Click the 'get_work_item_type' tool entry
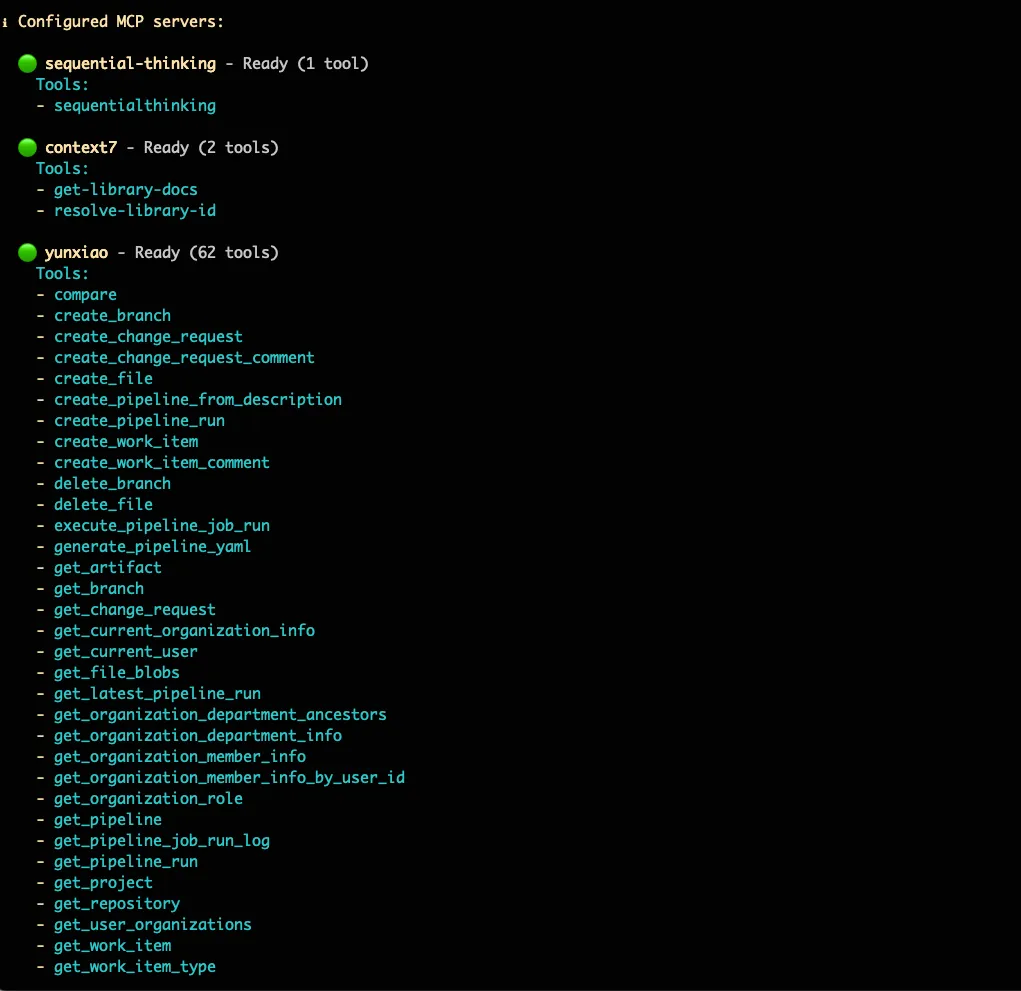Viewport: 1021px width, 991px height. (x=135, y=968)
